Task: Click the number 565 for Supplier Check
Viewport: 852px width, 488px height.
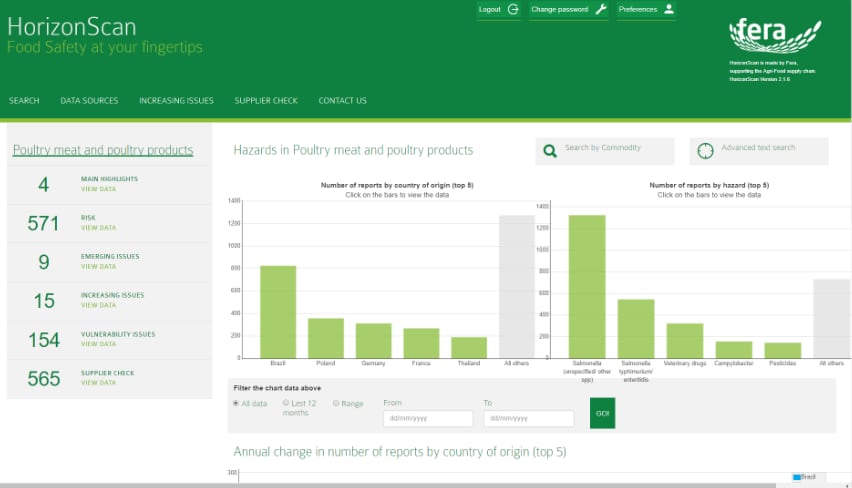Action: click(44, 378)
